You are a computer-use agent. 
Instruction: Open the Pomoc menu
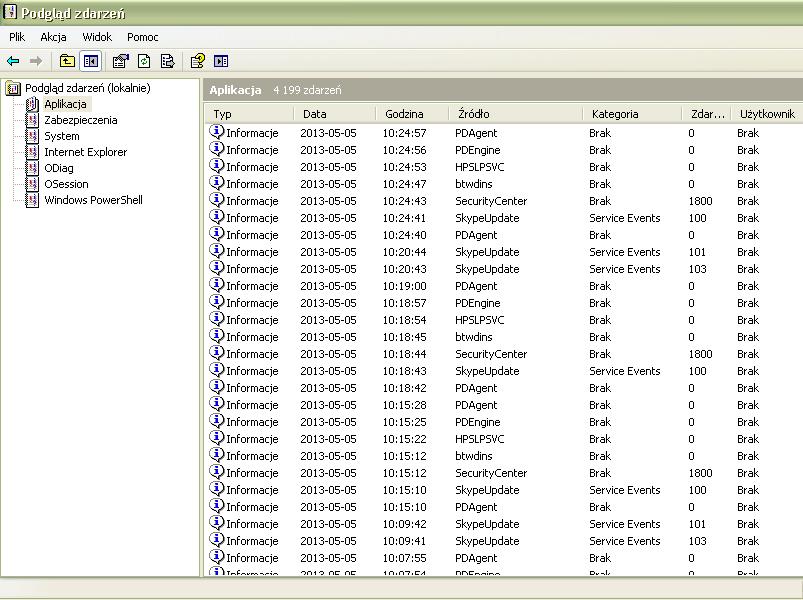142,37
